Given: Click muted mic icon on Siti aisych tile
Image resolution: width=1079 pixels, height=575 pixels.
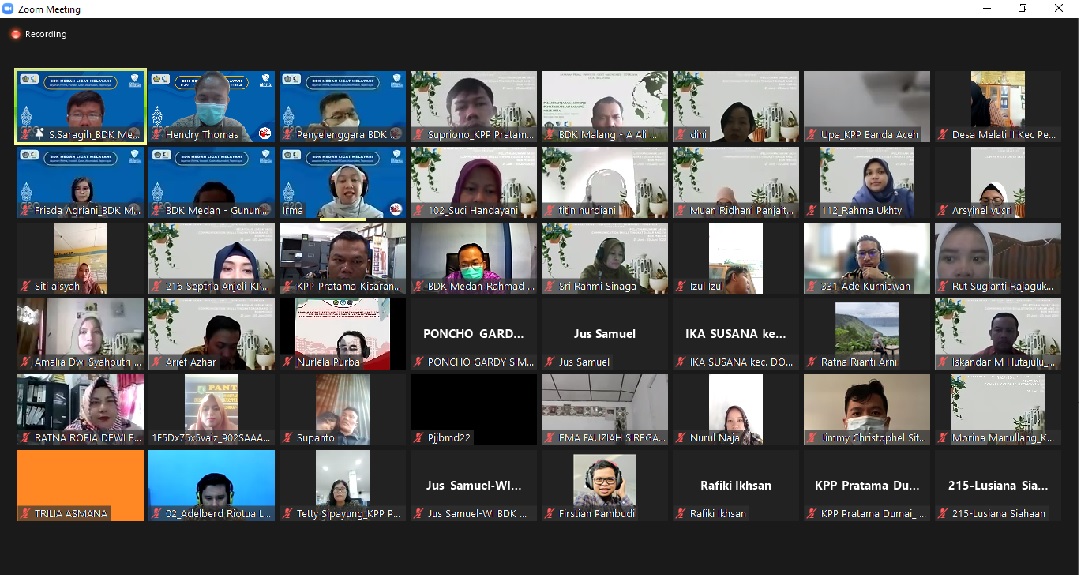Looking at the screenshot, I should [x=24, y=286].
